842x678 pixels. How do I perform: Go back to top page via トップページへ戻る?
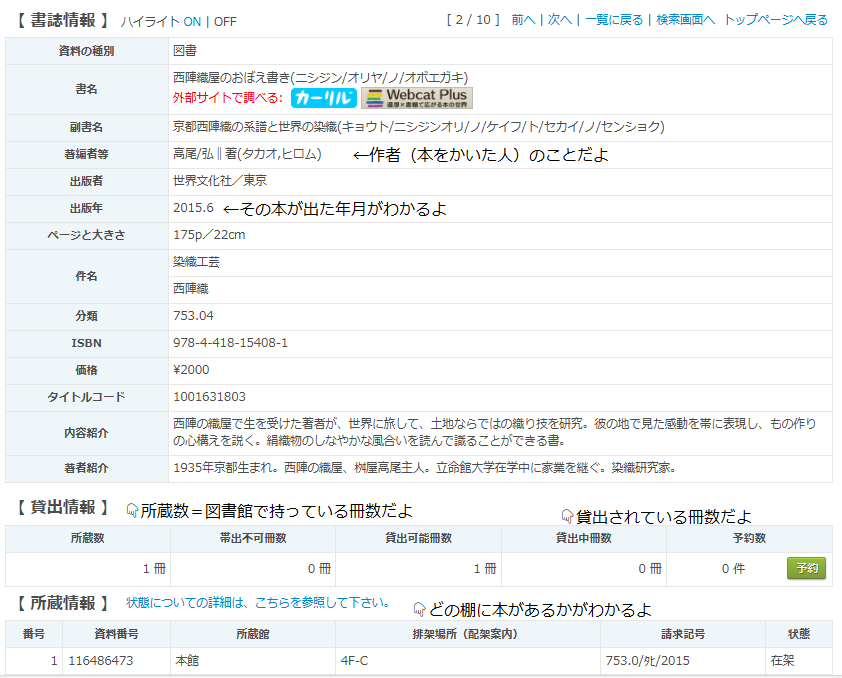click(775, 20)
